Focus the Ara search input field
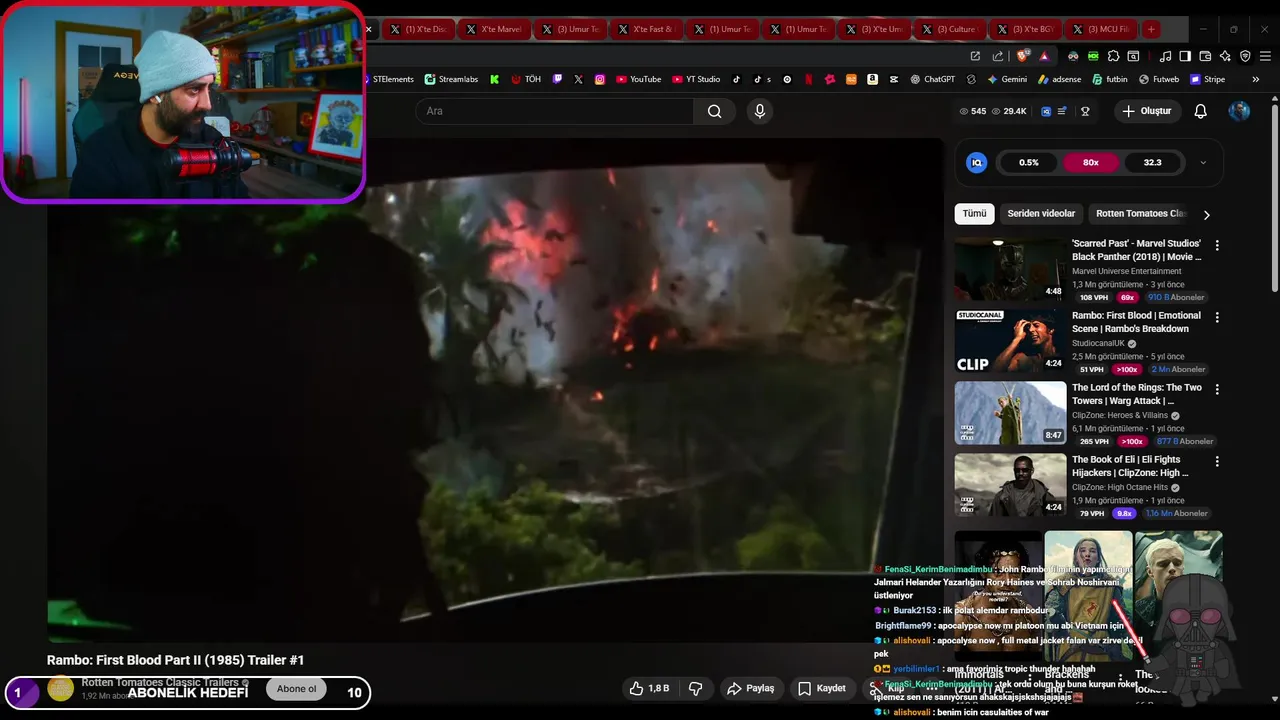The height and width of the screenshot is (720, 1280). (555, 111)
